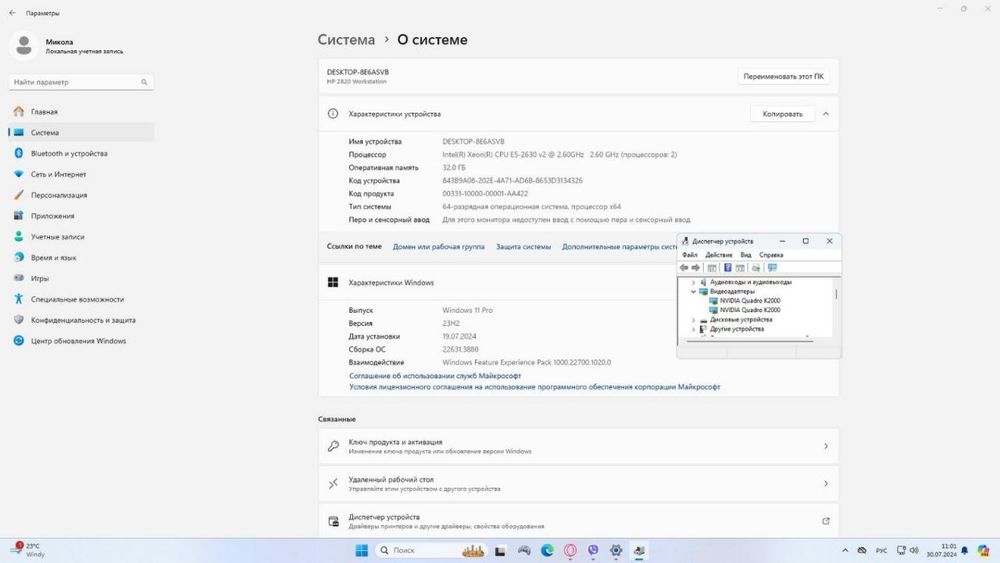This screenshot has height=563, width=1000.
Task: Select second NVIDIA Quadro K2000 adapter
Action: point(750,311)
